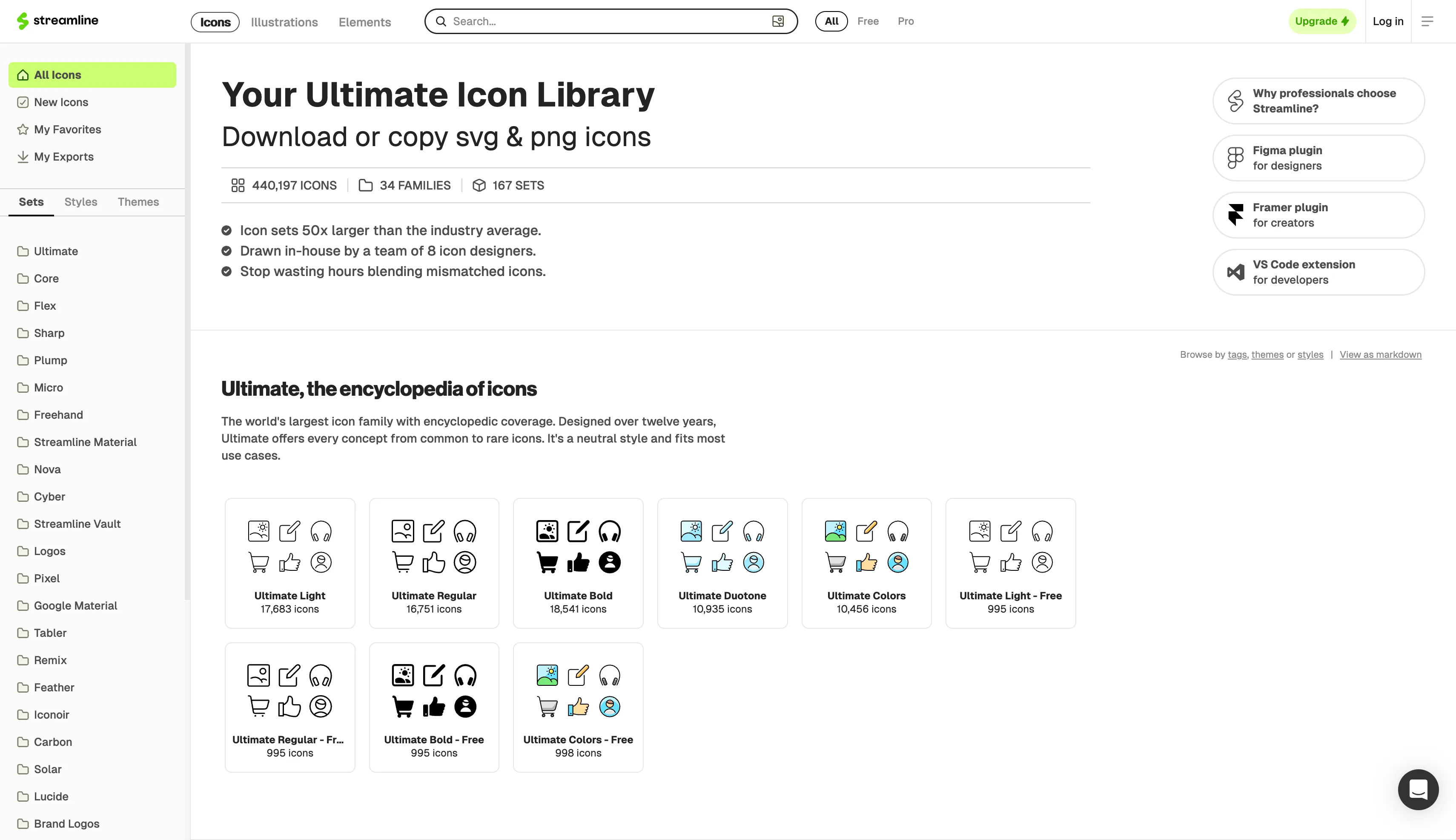Open the Ultimate Colors icon set
The image size is (1456, 840).
pyautogui.click(x=866, y=563)
